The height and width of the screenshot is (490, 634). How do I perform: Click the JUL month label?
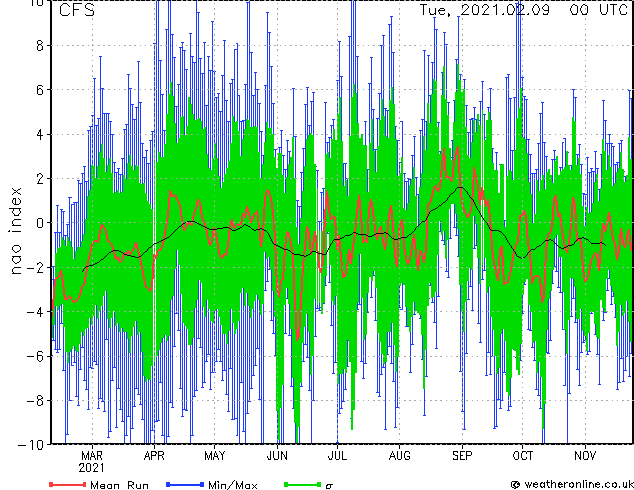click(337, 456)
